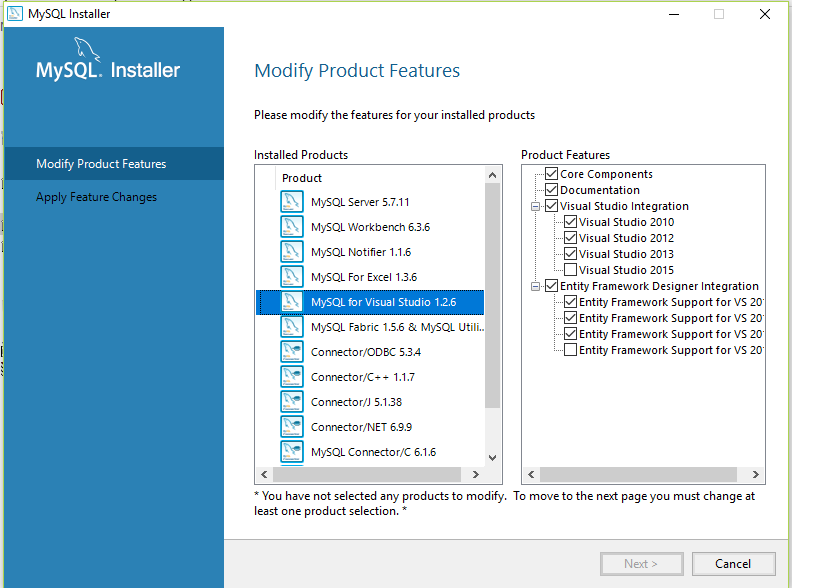
Task: Select Connector/J 5.1.38 row
Action: [x=370, y=402]
